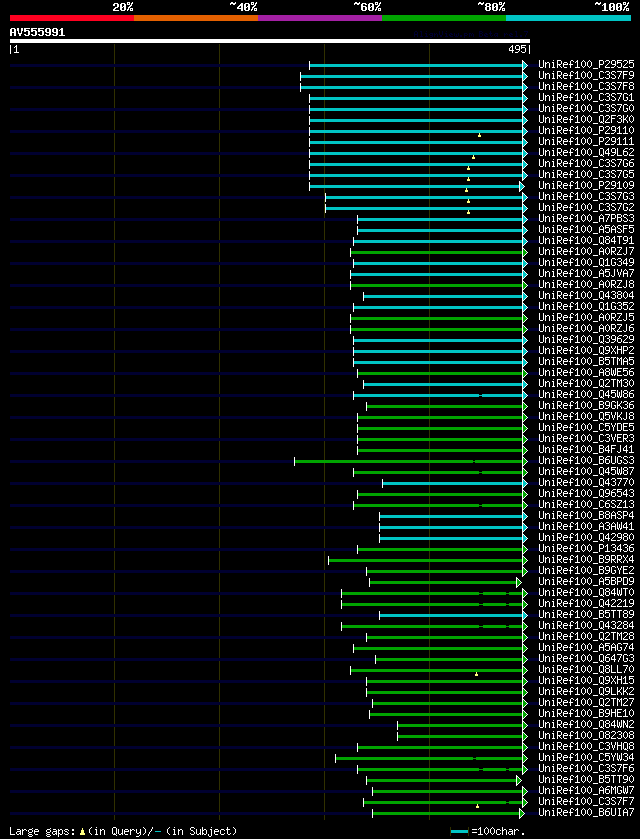Click the AV555991 query name
This screenshot has width=640, height=839.
tap(37, 32)
